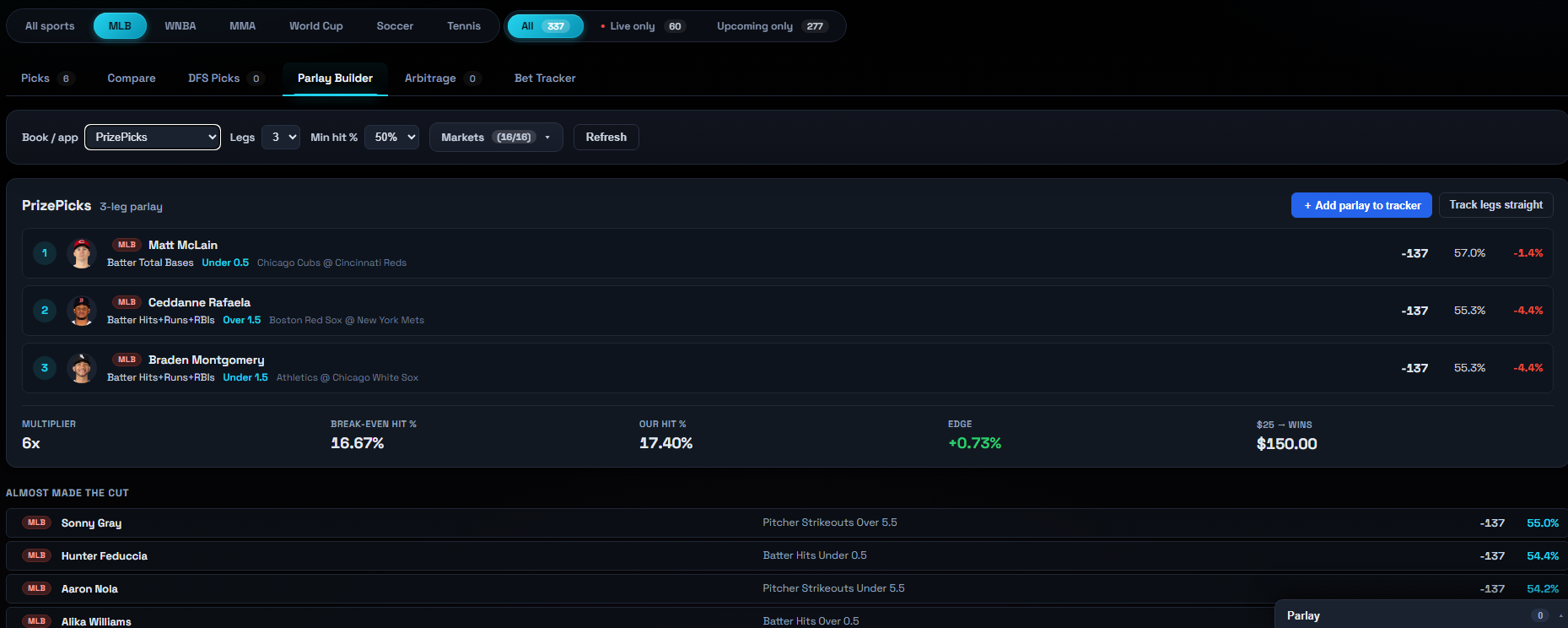The width and height of the screenshot is (1568, 628).
Task: Click Batter Hits Under 0.5 market
Action: [x=815, y=555]
